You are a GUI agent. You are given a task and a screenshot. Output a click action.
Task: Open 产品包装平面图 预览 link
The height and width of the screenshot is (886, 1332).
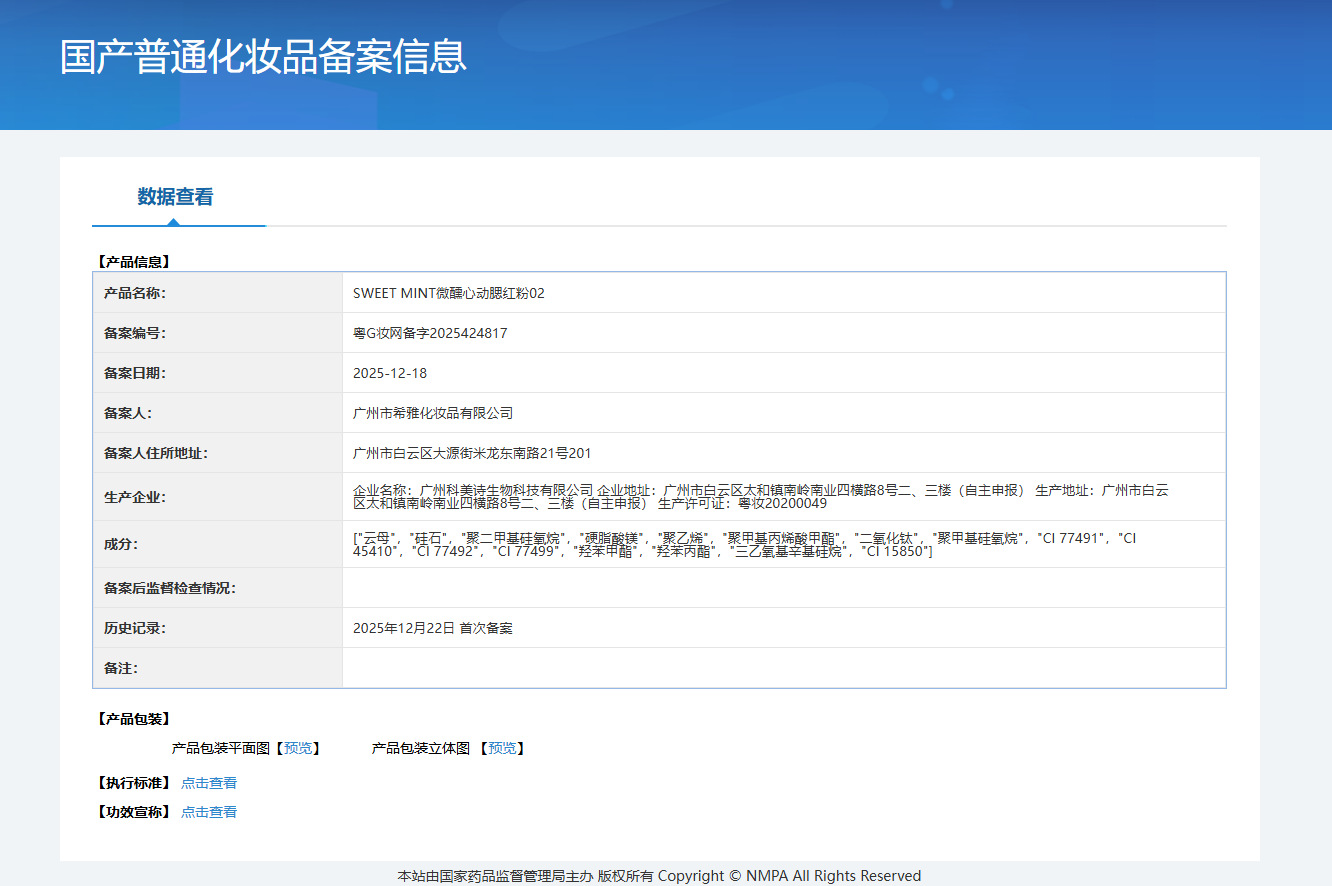(x=298, y=748)
